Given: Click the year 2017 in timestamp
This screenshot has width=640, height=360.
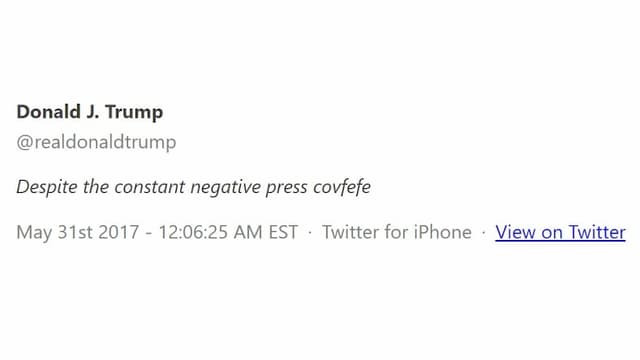Looking at the screenshot, I should (119, 232).
